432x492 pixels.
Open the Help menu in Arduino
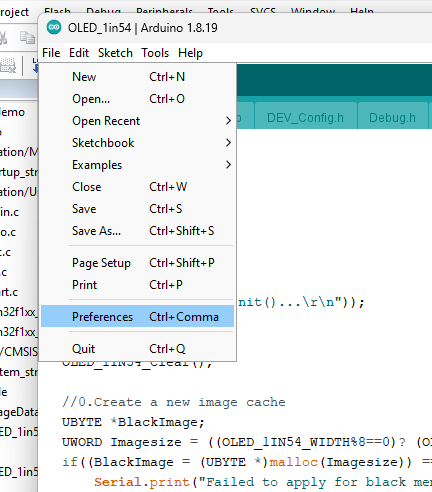(190, 53)
